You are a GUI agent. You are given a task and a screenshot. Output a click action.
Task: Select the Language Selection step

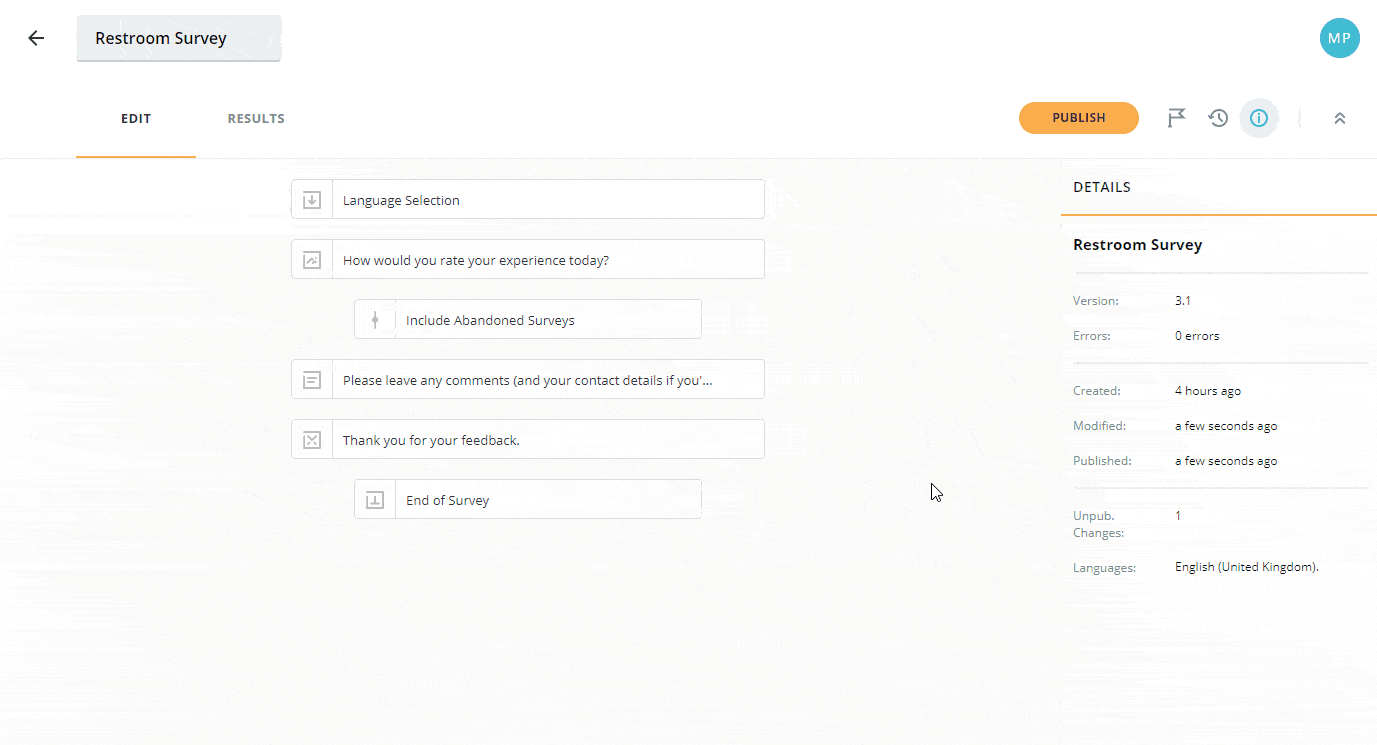coord(547,200)
